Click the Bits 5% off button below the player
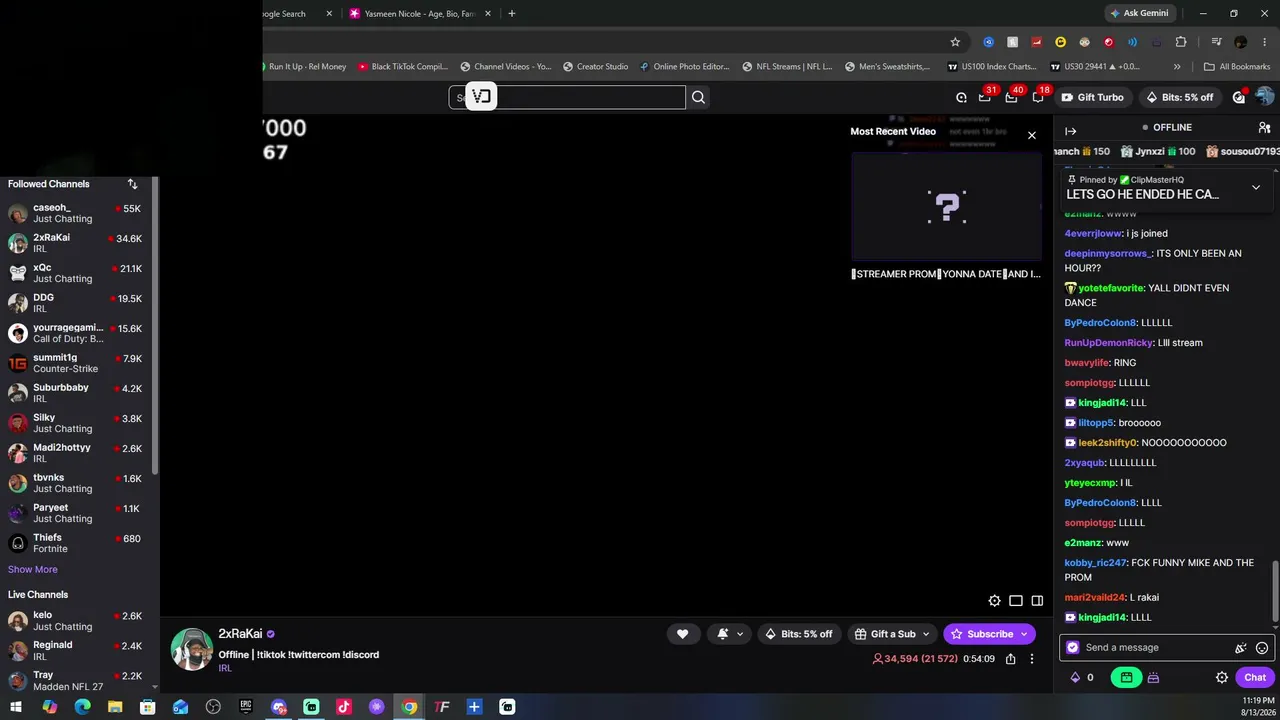 tap(798, 634)
